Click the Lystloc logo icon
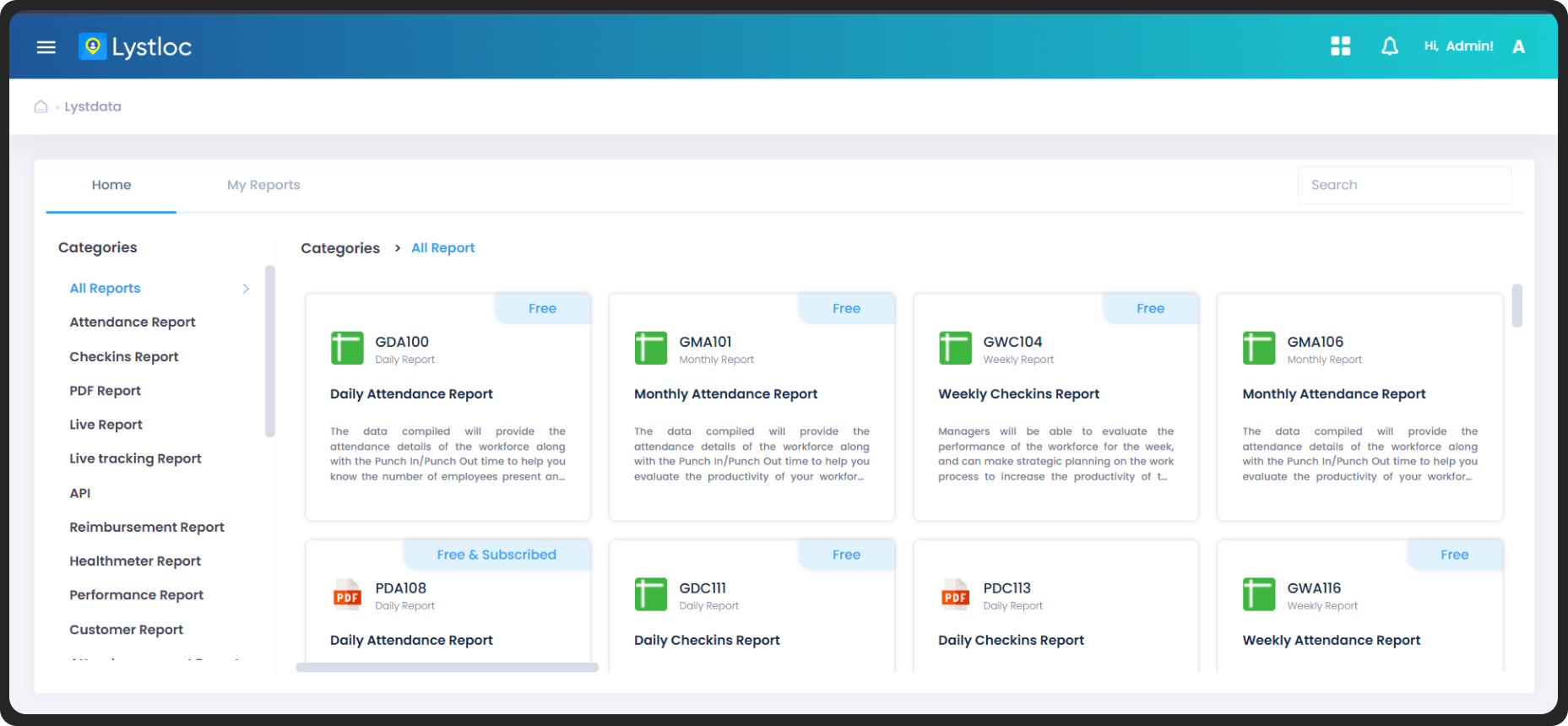This screenshot has width=1568, height=726. (92, 46)
